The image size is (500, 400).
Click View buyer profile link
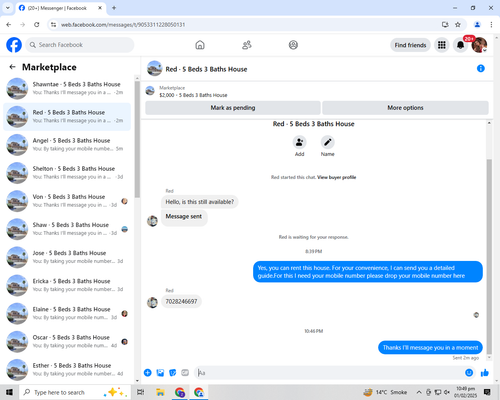coord(337,177)
